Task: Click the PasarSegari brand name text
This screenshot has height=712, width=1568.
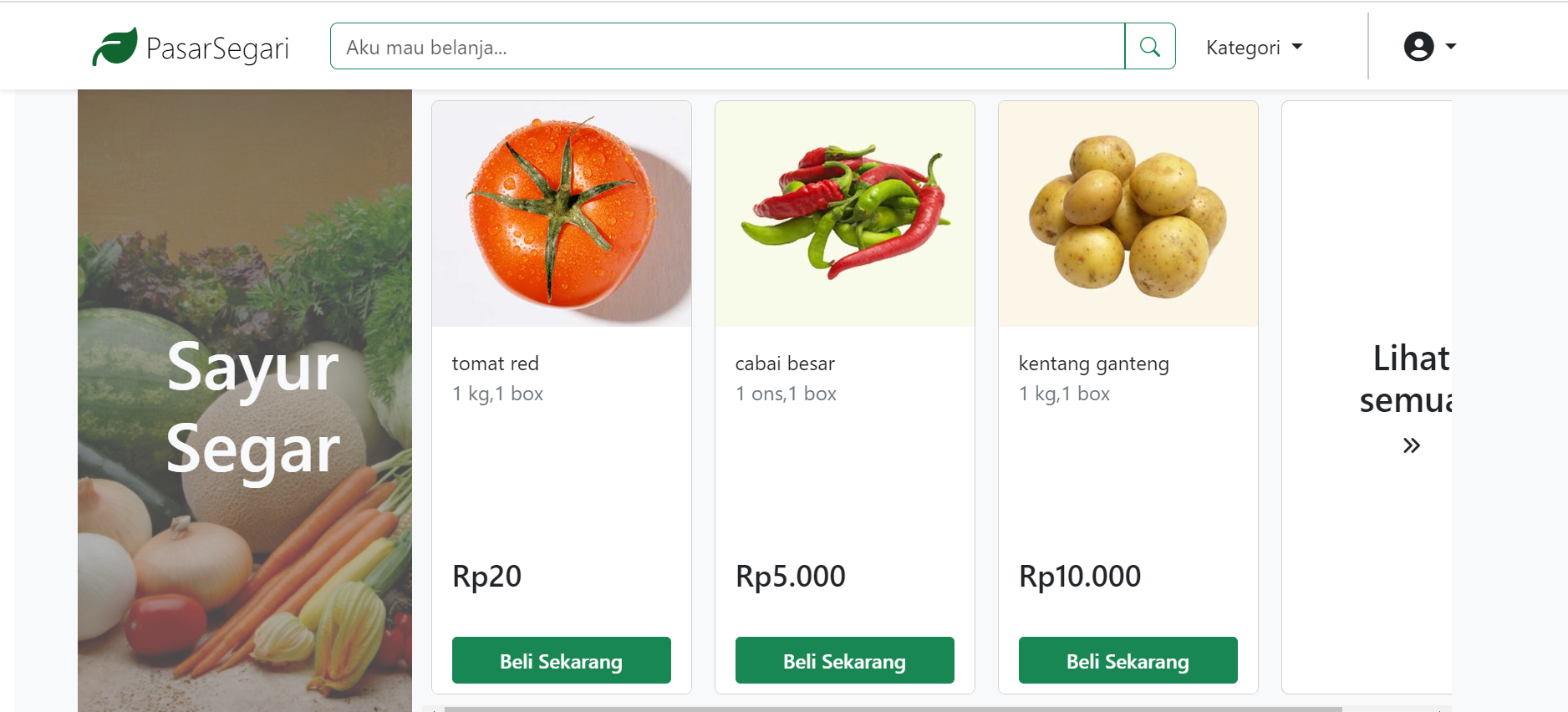Action: pos(217,48)
